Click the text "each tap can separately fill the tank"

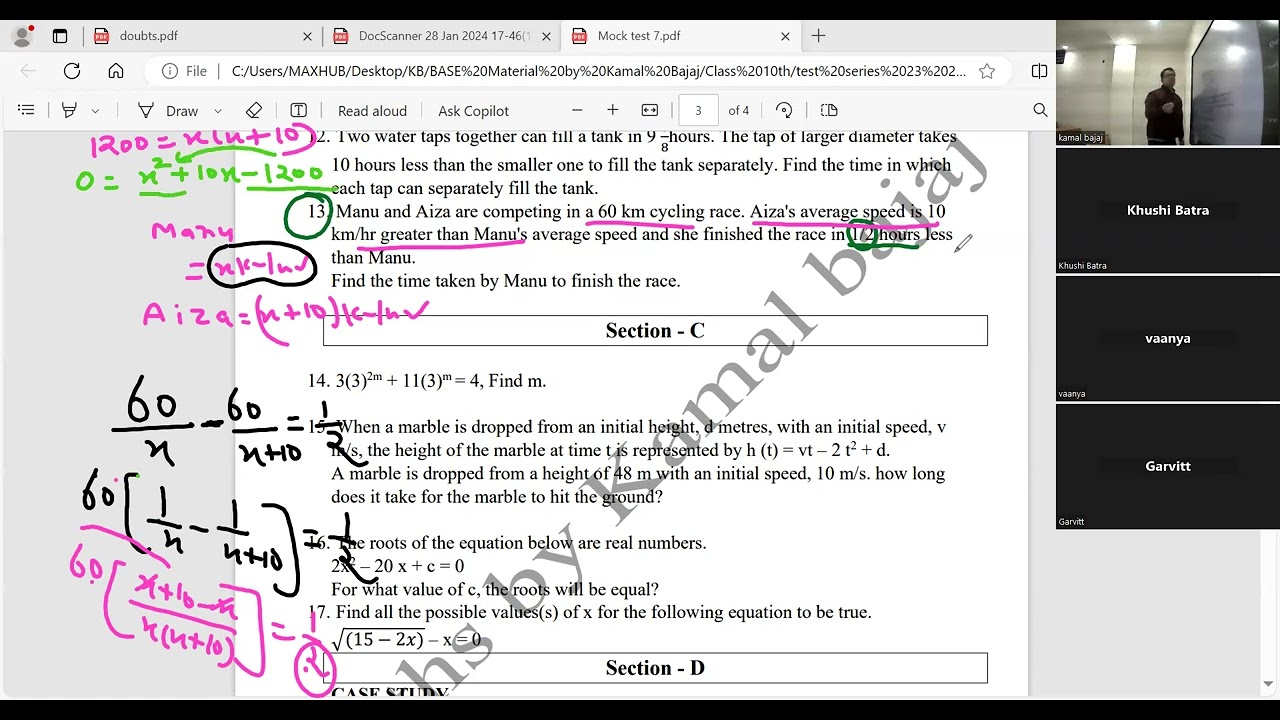[463, 188]
